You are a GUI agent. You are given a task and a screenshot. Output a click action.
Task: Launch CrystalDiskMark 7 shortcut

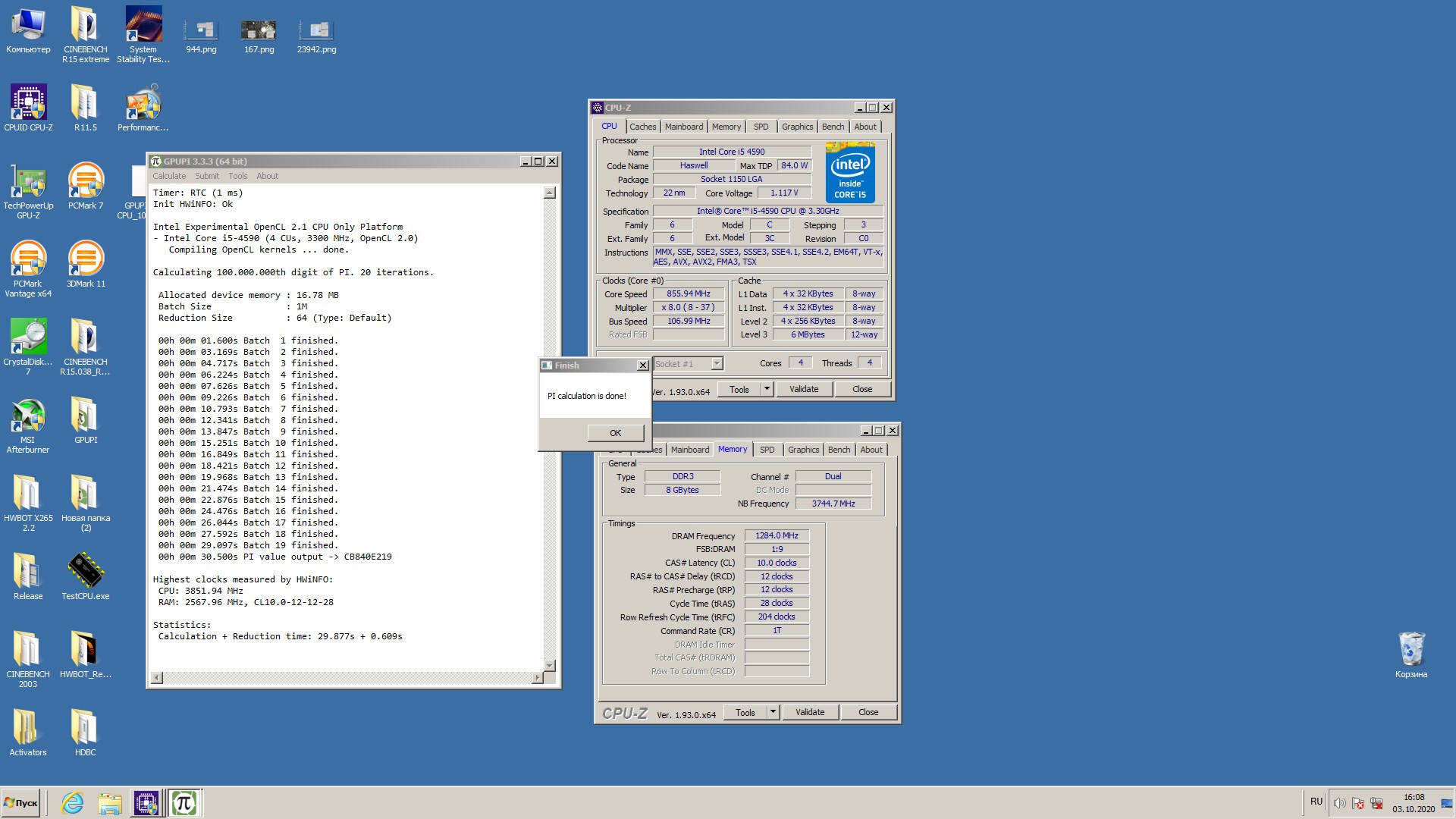click(28, 347)
